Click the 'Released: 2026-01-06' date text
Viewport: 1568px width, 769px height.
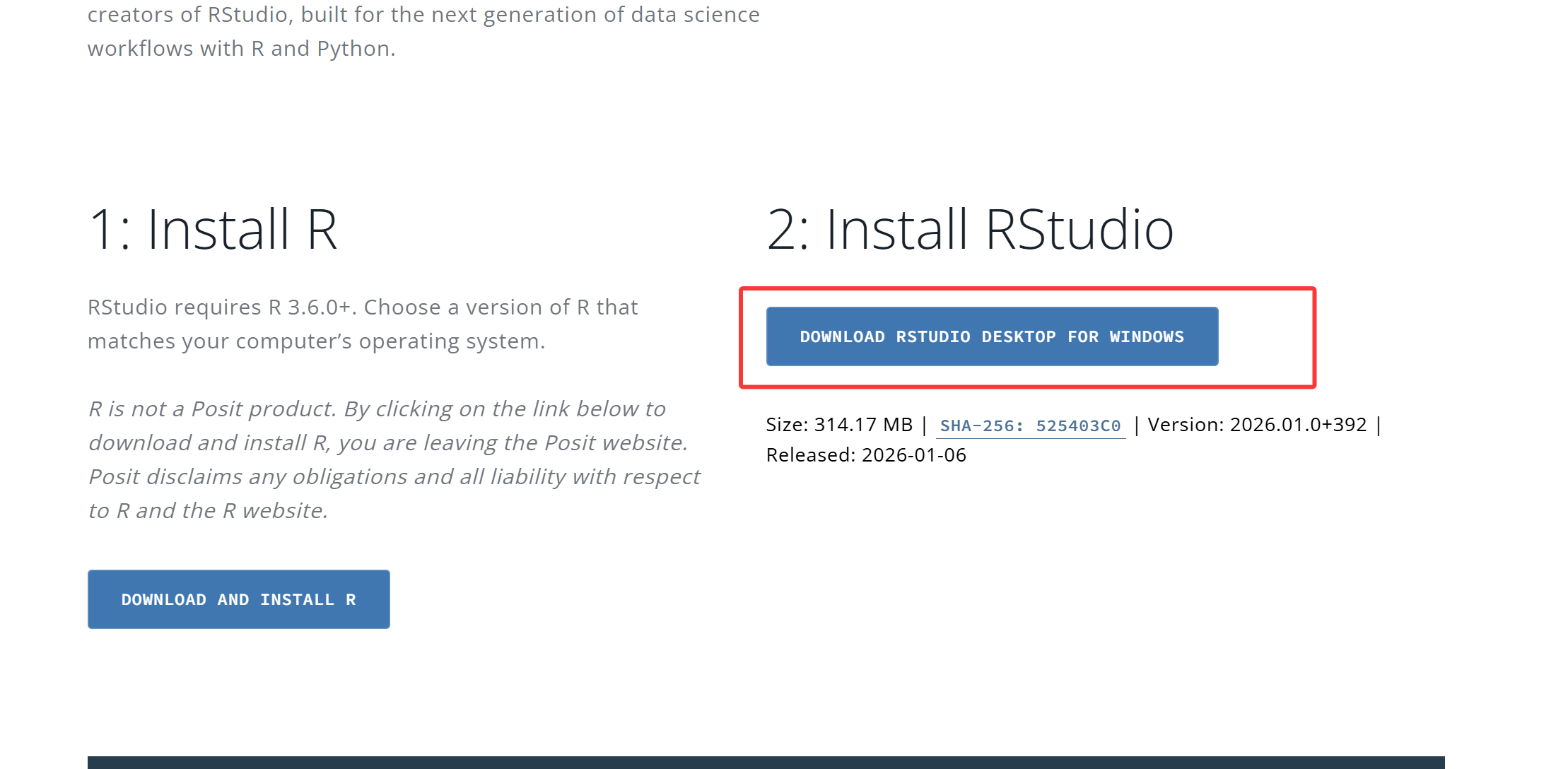[x=865, y=455]
